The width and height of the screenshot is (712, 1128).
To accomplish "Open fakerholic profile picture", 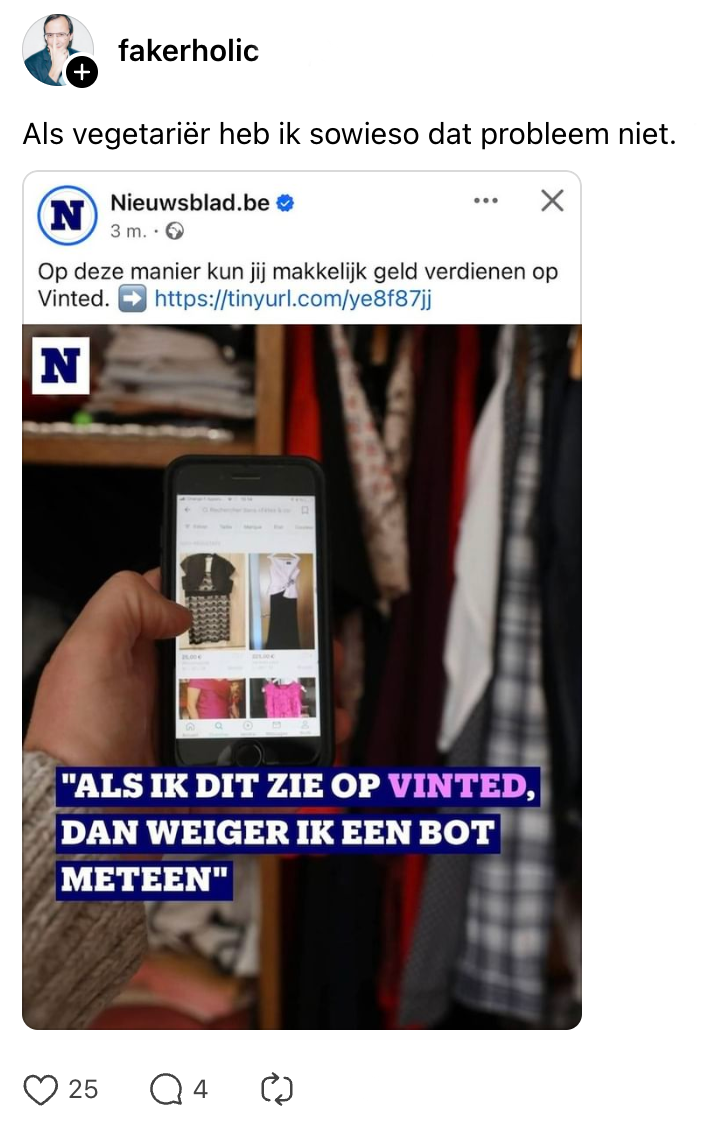I will pos(57,50).
